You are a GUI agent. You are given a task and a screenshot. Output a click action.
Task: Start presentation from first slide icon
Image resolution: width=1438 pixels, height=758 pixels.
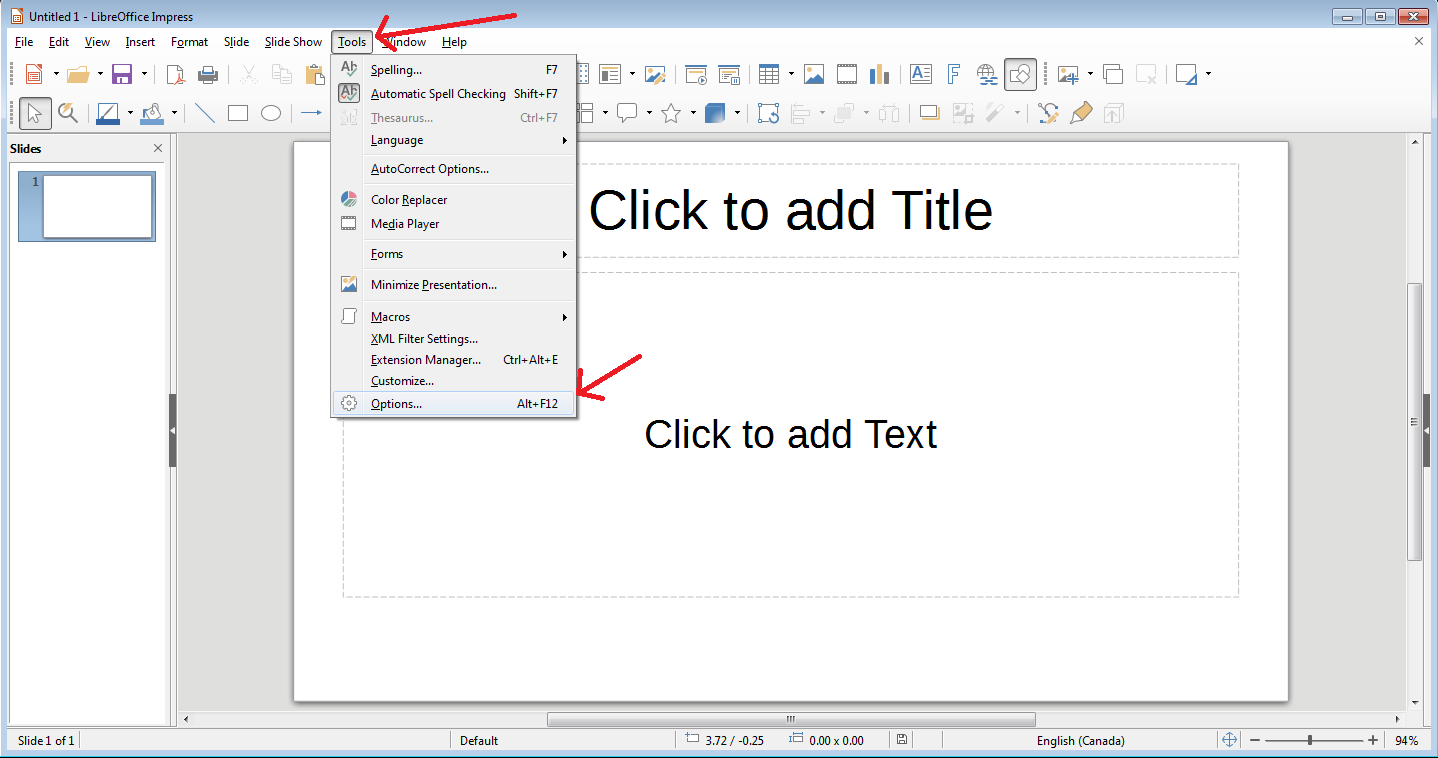pos(696,74)
